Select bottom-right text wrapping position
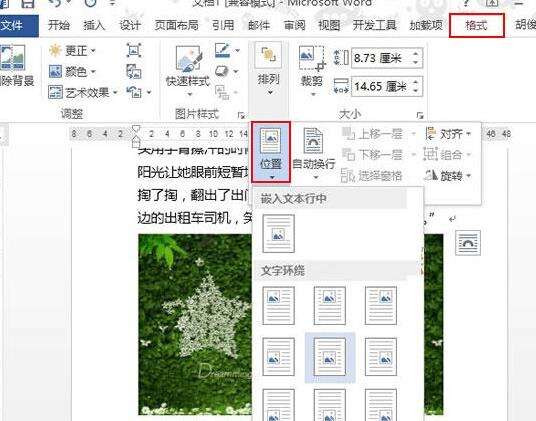536x421 pixels. coord(381,405)
